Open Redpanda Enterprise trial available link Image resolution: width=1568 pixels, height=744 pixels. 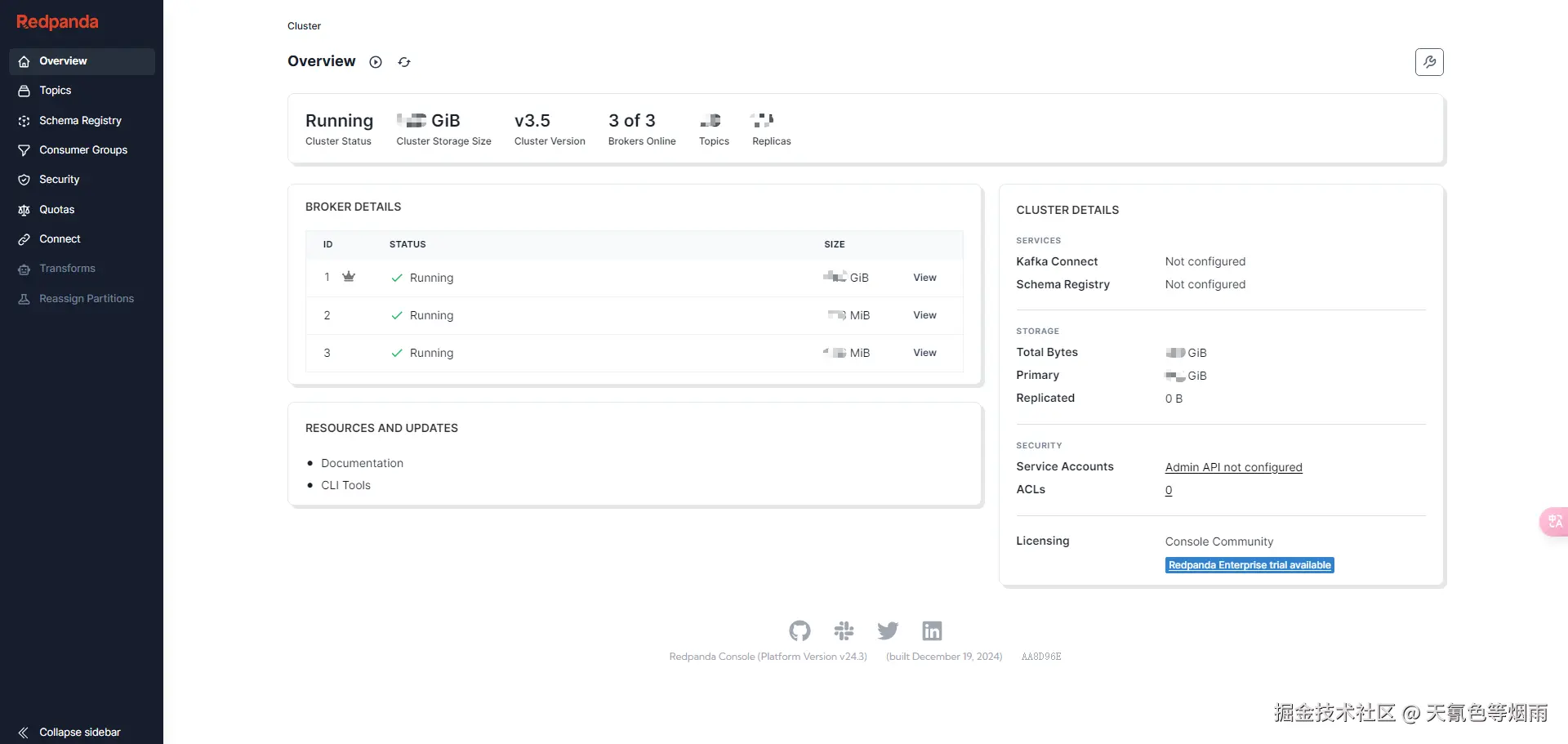pyautogui.click(x=1249, y=565)
